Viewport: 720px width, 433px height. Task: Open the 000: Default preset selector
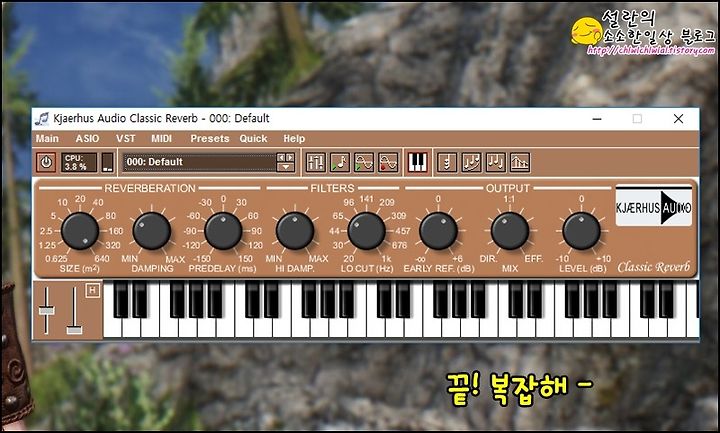click(199, 162)
